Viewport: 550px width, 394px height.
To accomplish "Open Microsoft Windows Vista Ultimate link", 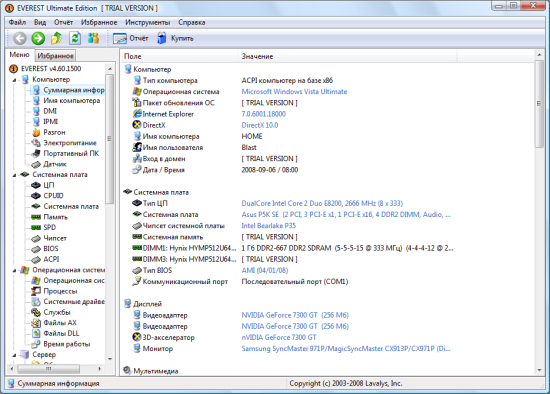I will point(294,92).
